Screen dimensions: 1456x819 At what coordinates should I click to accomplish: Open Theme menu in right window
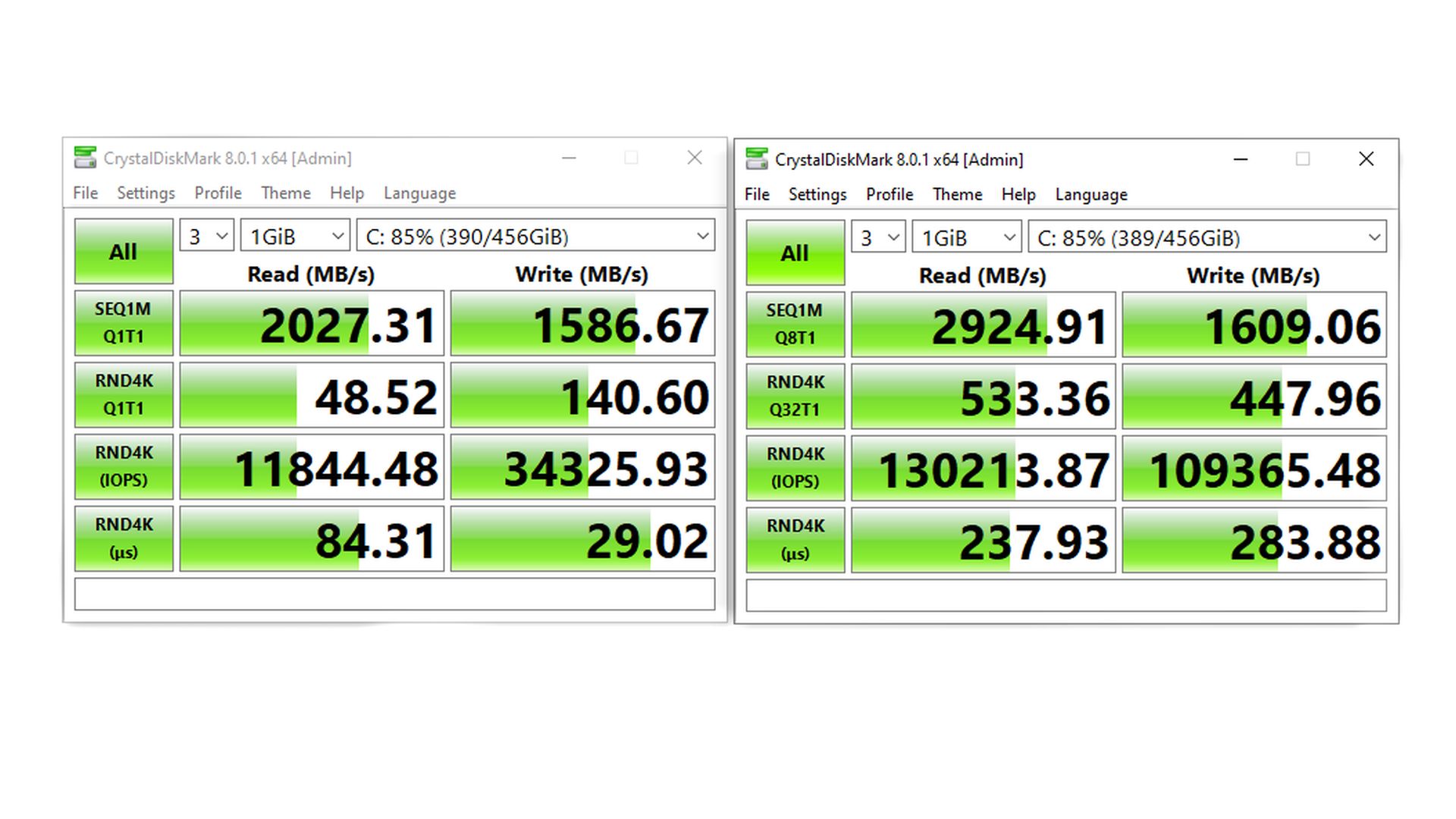(957, 195)
